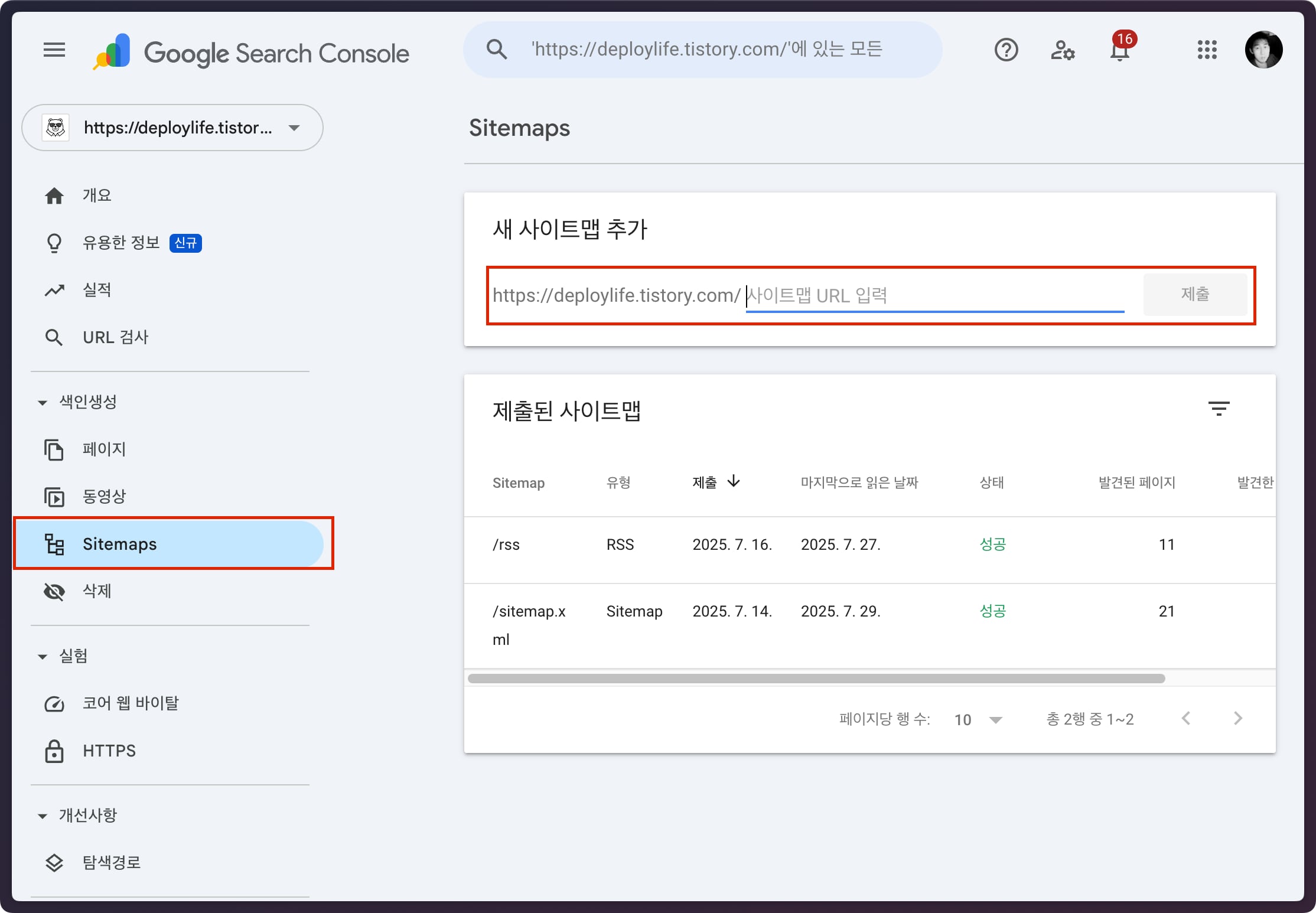
Task: Collapse the 색인생성 section
Action: 42,402
